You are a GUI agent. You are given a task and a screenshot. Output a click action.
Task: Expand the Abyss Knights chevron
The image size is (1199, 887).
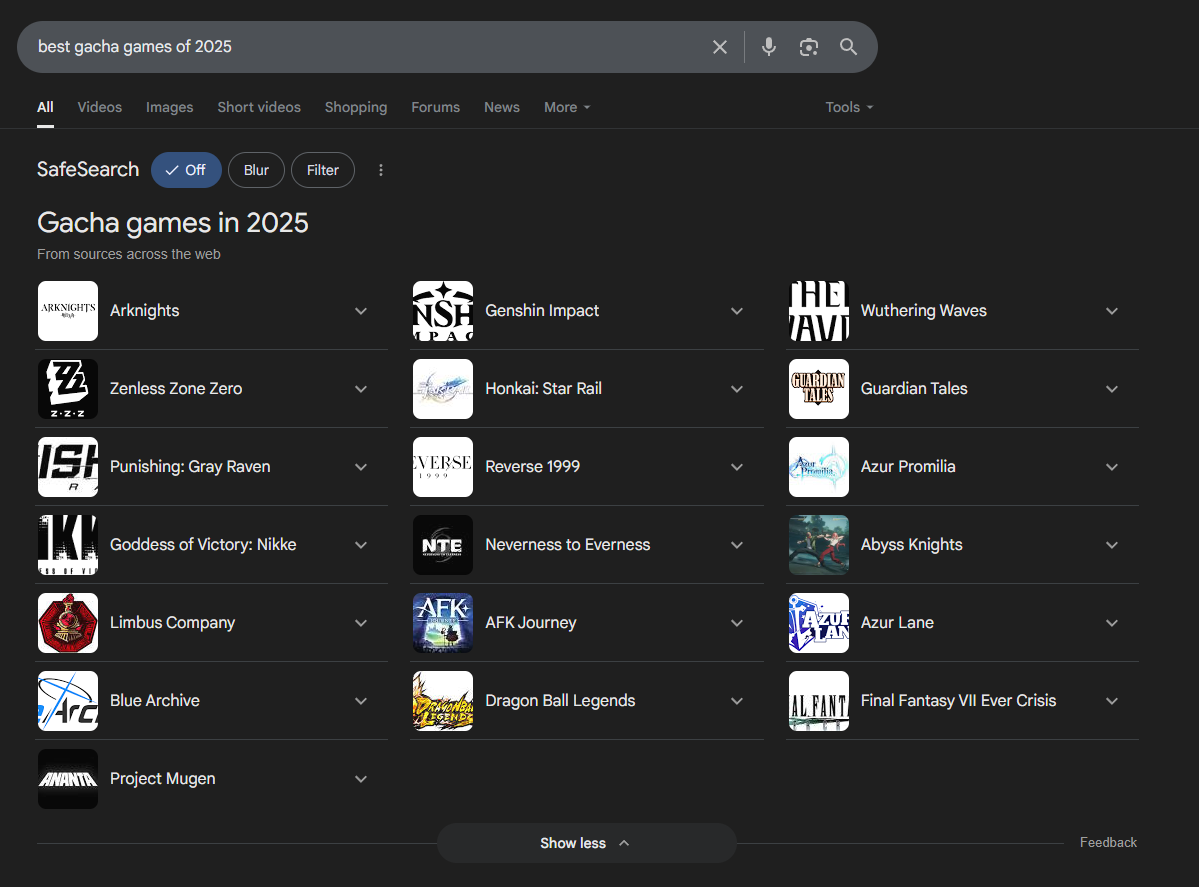[1112, 545]
